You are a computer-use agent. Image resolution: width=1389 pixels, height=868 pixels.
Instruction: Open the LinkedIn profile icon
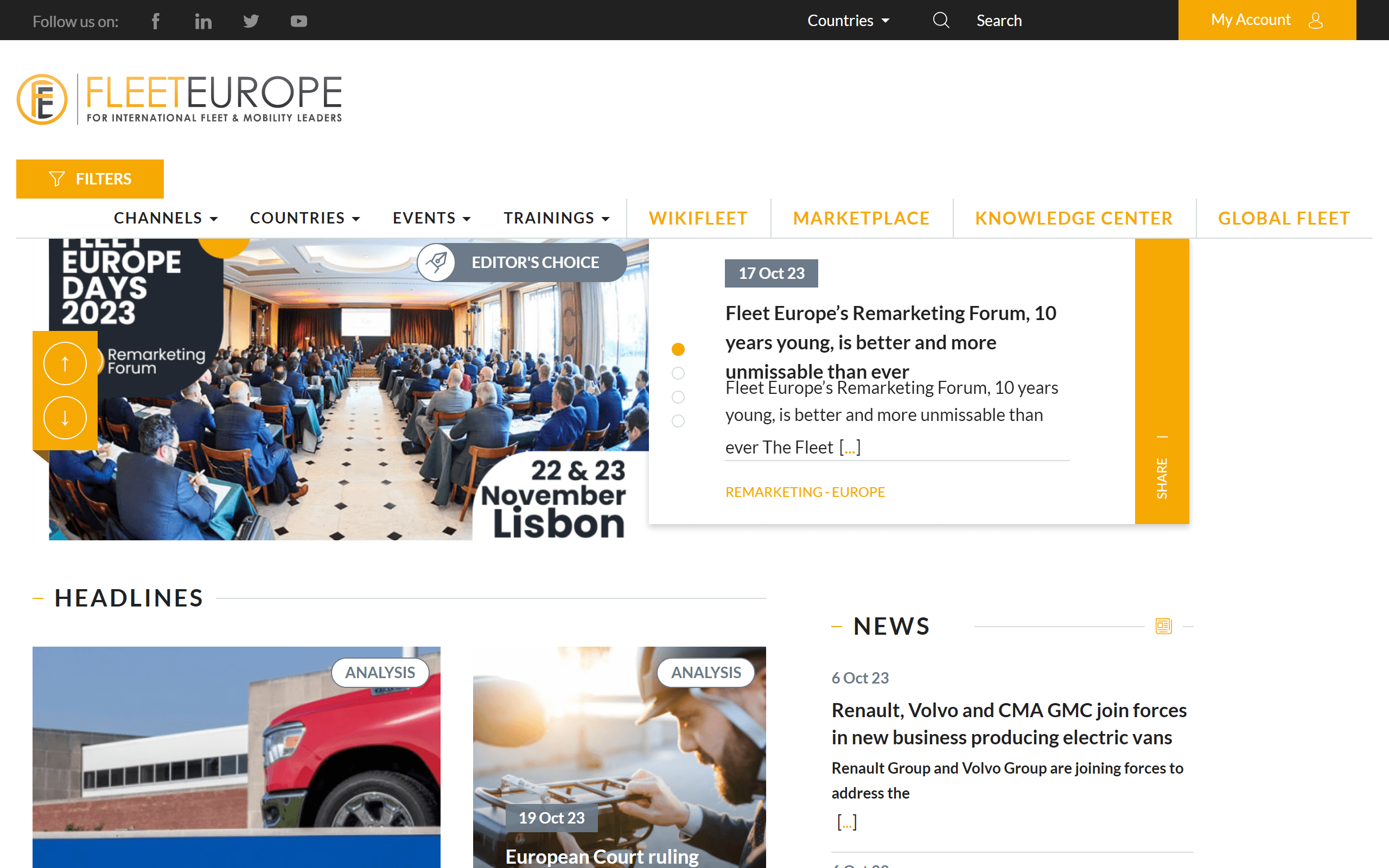pyautogui.click(x=203, y=21)
